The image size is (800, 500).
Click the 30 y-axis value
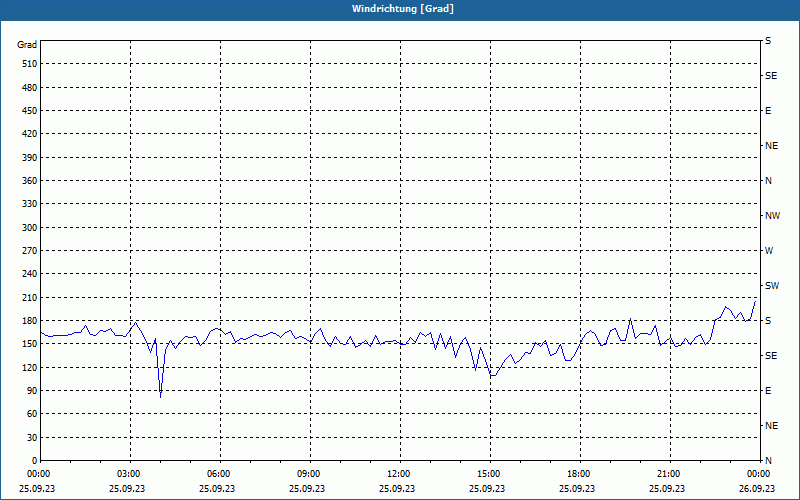click(x=32, y=438)
